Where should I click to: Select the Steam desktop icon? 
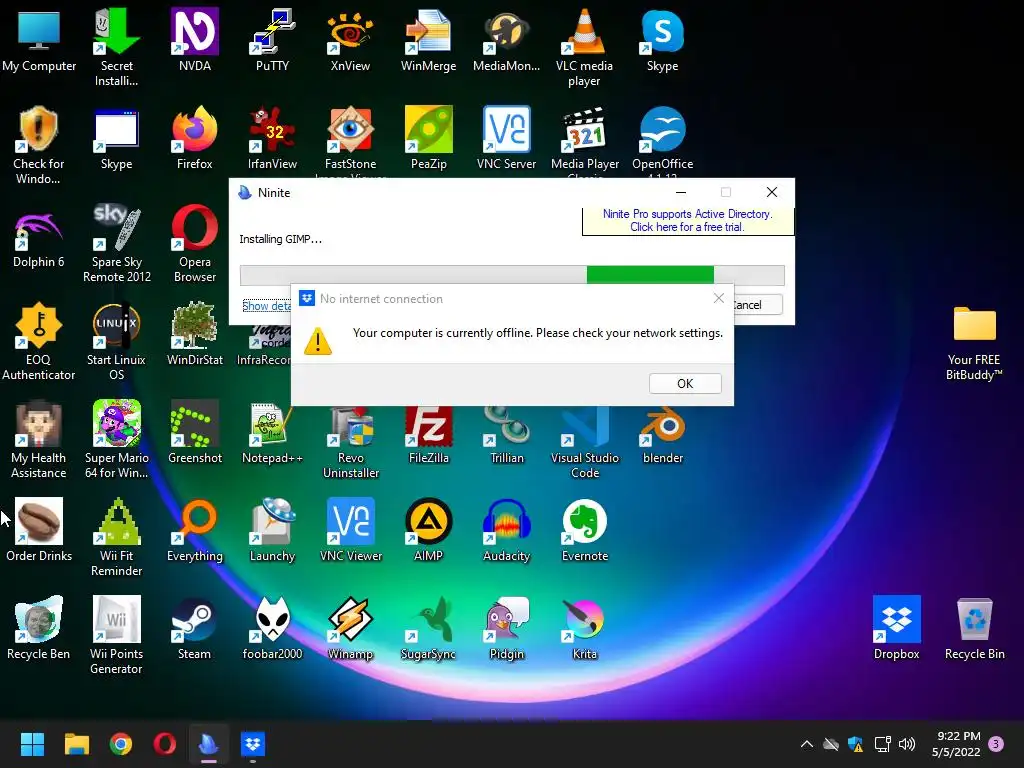195,628
